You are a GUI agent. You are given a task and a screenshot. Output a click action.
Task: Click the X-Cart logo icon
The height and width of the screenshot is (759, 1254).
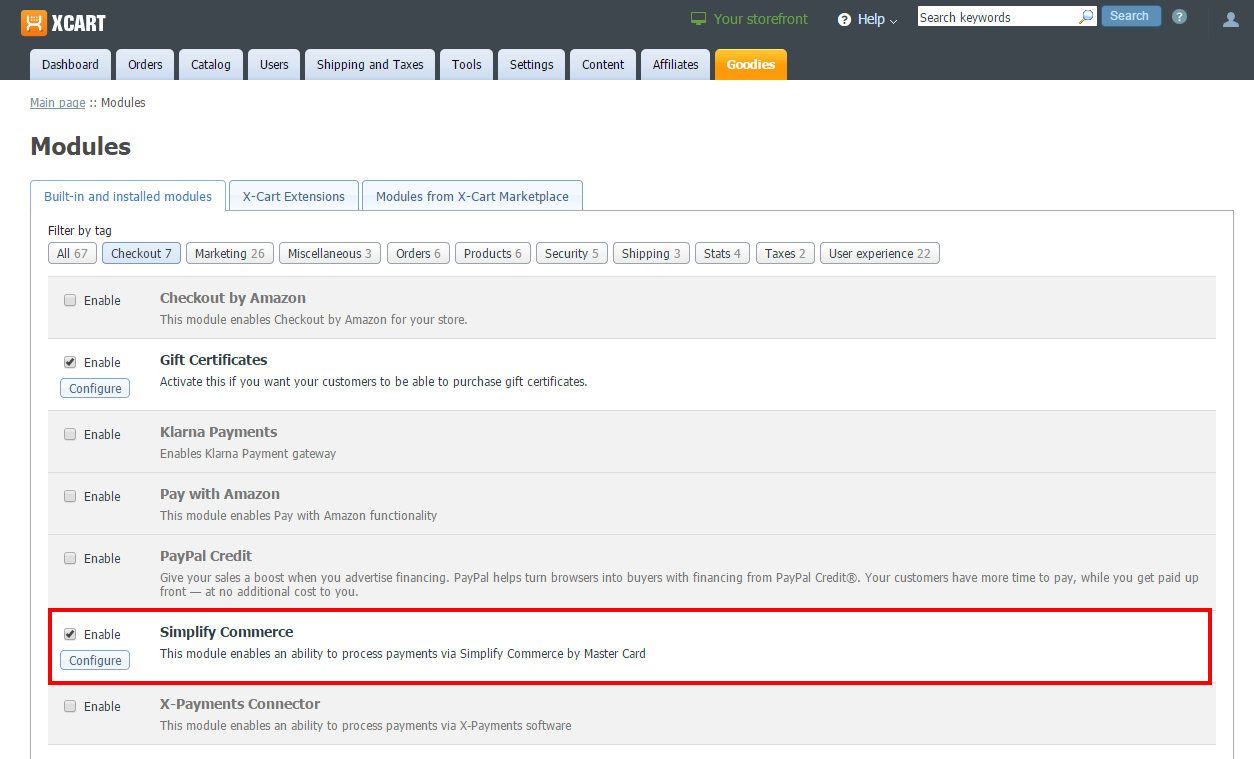point(34,22)
